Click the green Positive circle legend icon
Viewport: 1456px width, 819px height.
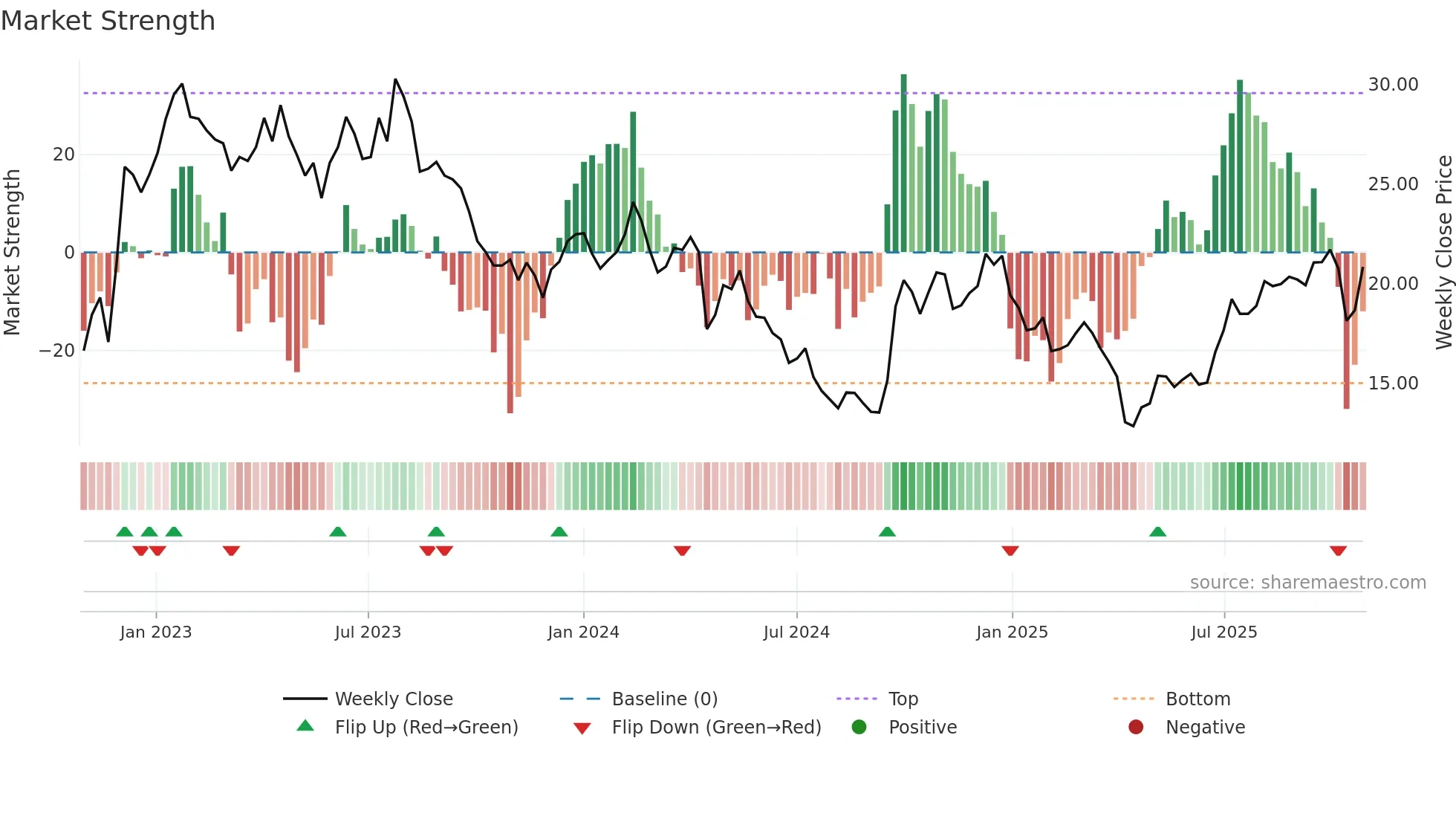[859, 727]
